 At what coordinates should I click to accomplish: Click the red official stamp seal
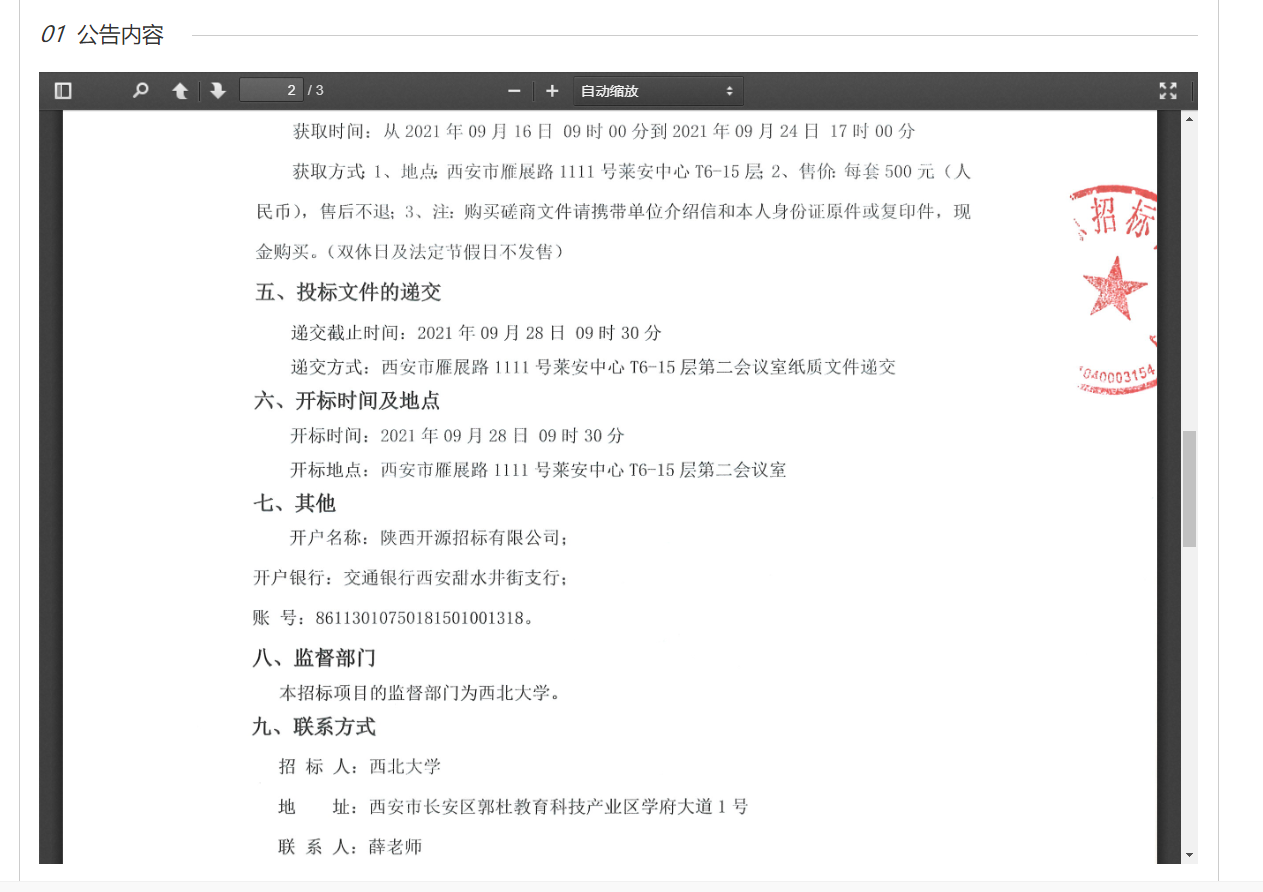[1115, 290]
